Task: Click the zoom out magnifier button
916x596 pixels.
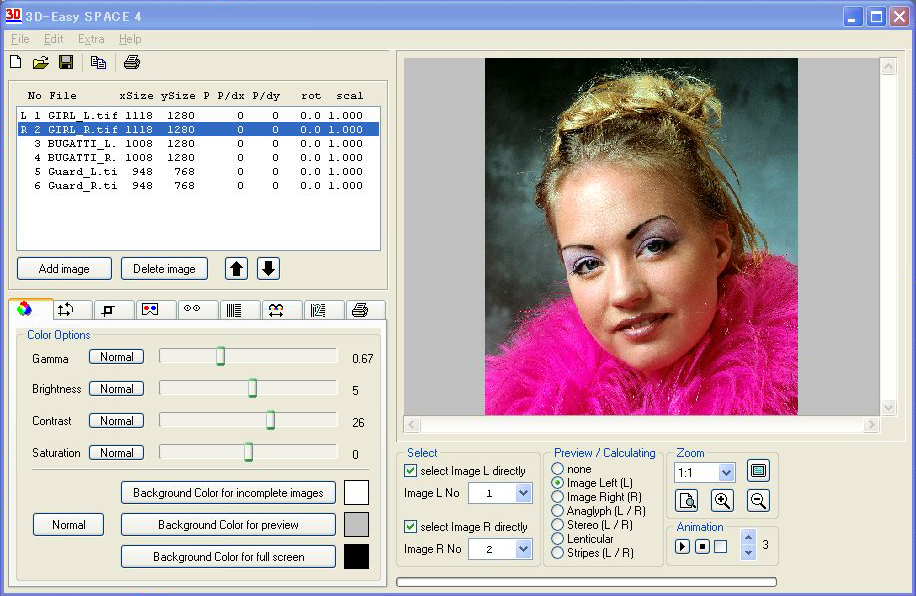Action: [758, 501]
